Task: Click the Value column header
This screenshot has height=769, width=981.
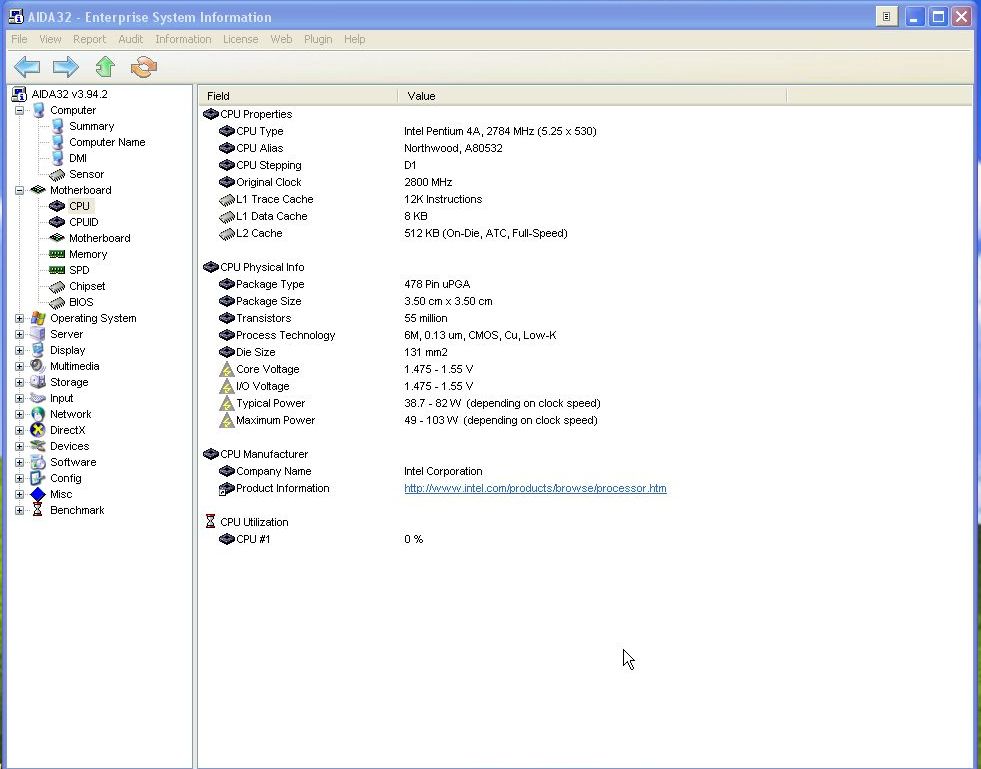Action: tap(592, 96)
